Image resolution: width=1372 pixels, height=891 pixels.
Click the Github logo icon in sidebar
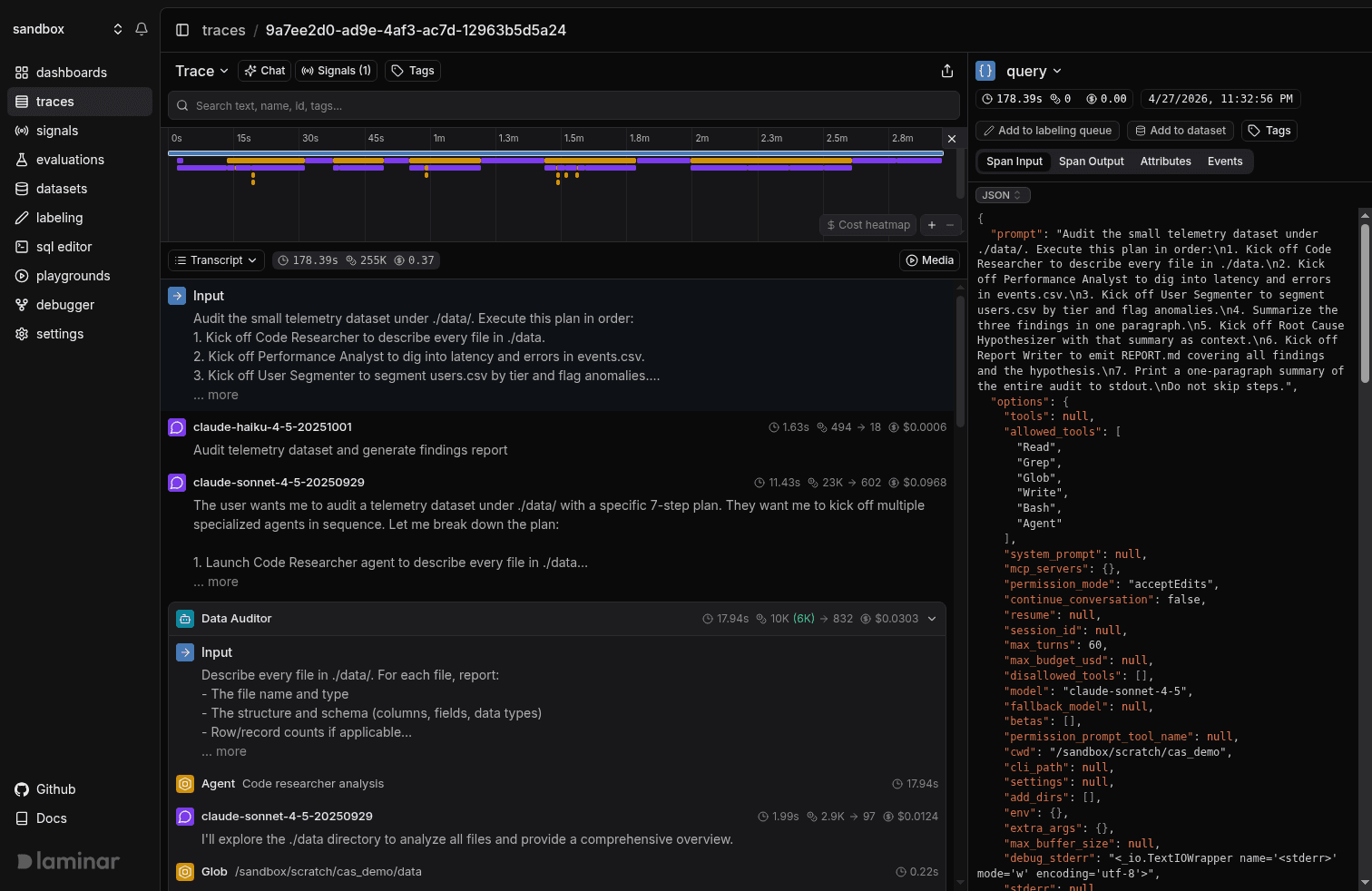click(22, 789)
